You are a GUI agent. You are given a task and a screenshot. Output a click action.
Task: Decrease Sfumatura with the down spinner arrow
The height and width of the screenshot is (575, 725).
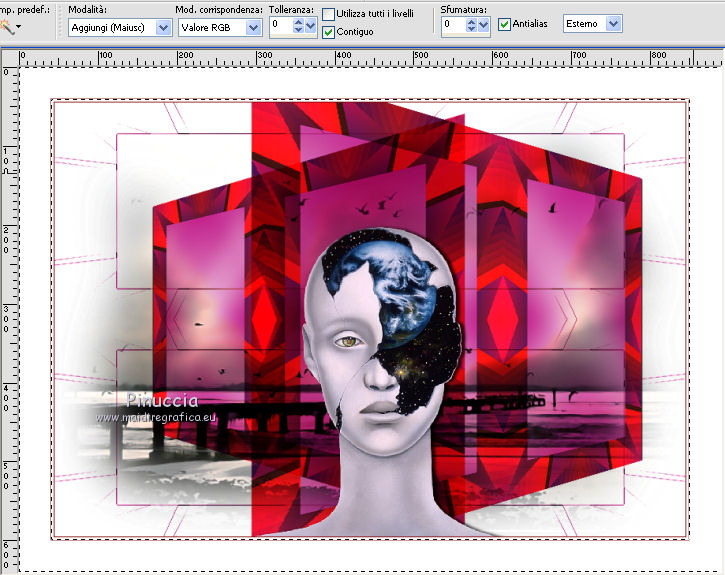click(471, 29)
